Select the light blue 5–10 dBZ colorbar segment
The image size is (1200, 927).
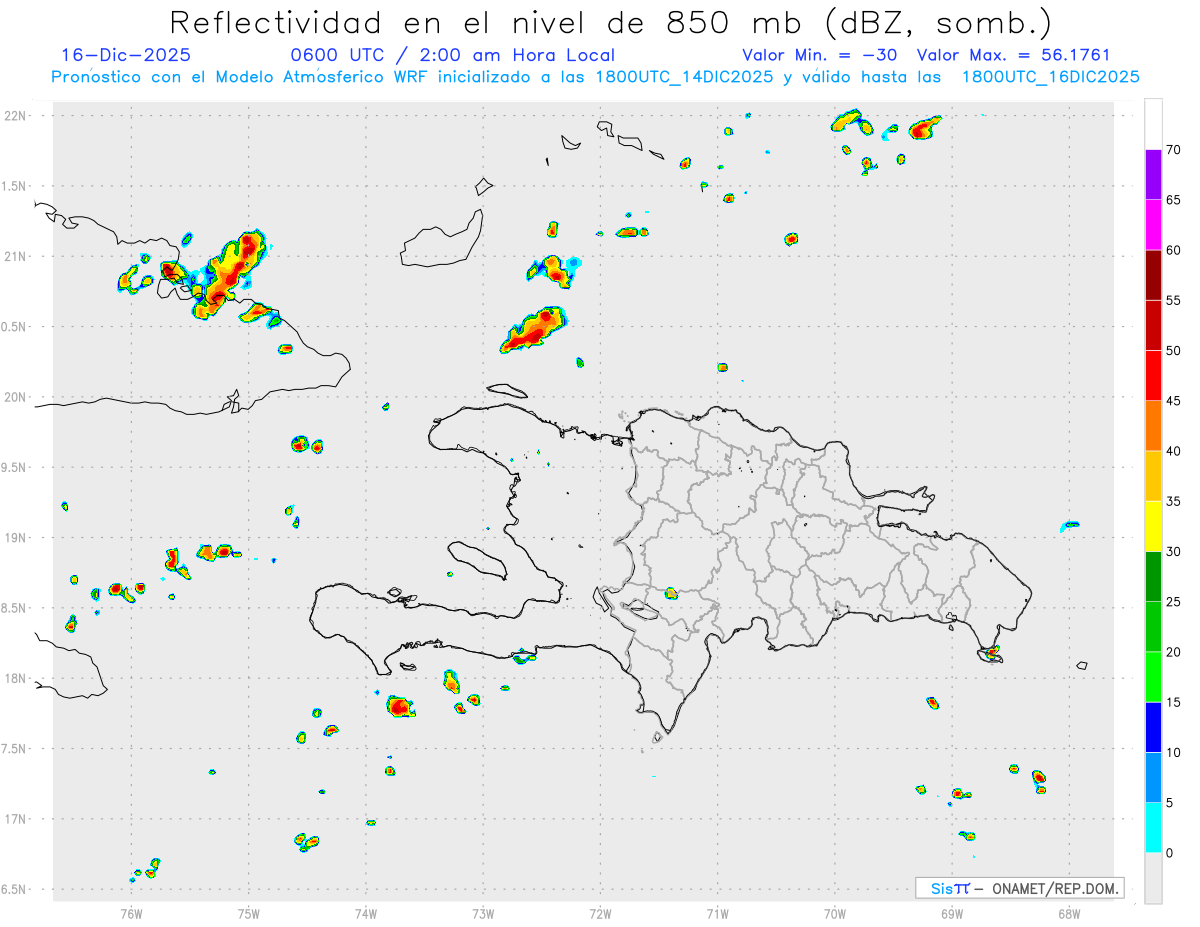tap(1153, 778)
